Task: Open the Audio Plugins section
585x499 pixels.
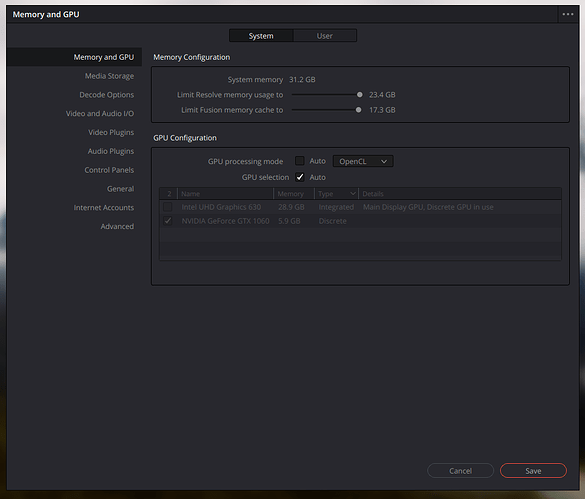Action: tap(111, 151)
